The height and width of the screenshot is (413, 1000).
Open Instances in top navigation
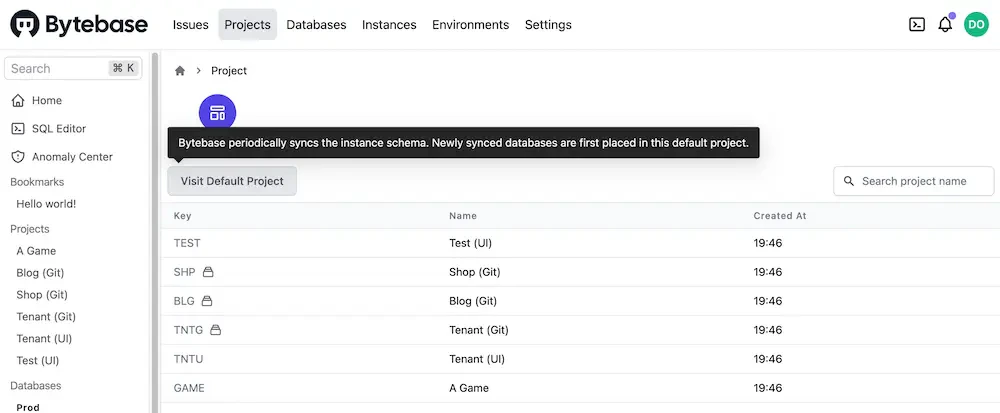click(389, 25)
